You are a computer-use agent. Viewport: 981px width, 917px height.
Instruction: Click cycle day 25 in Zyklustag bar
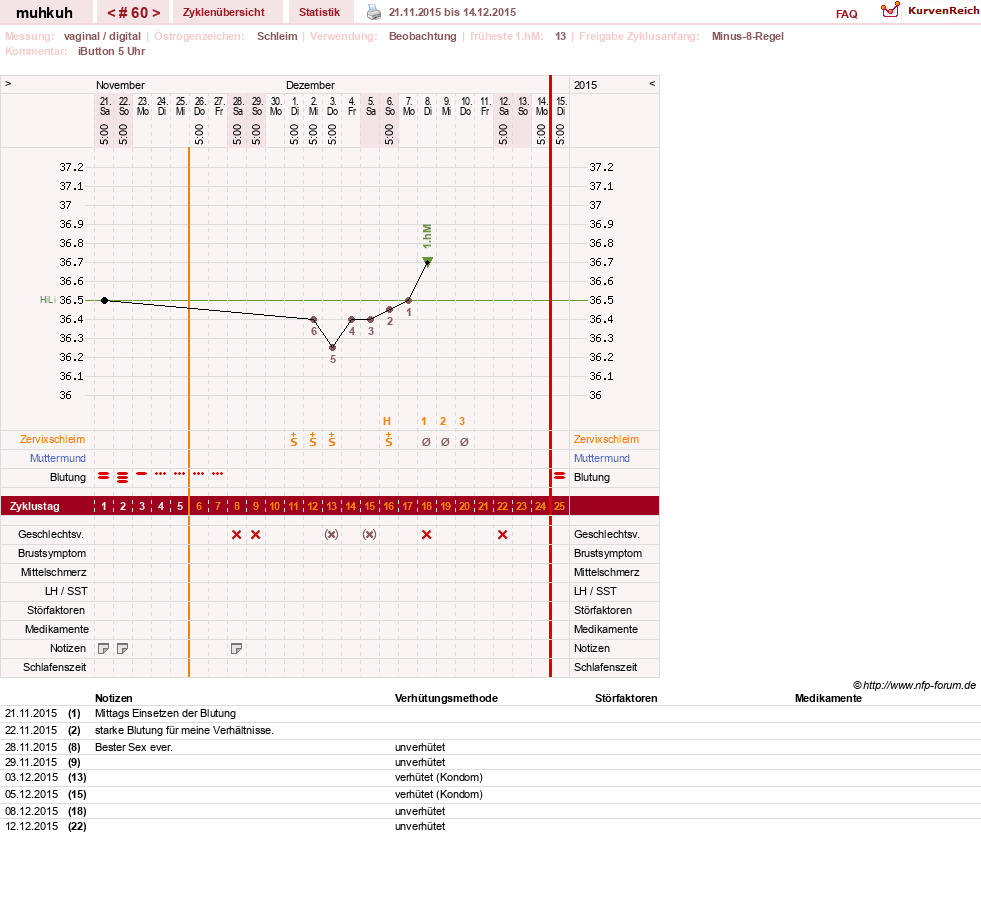559,506
